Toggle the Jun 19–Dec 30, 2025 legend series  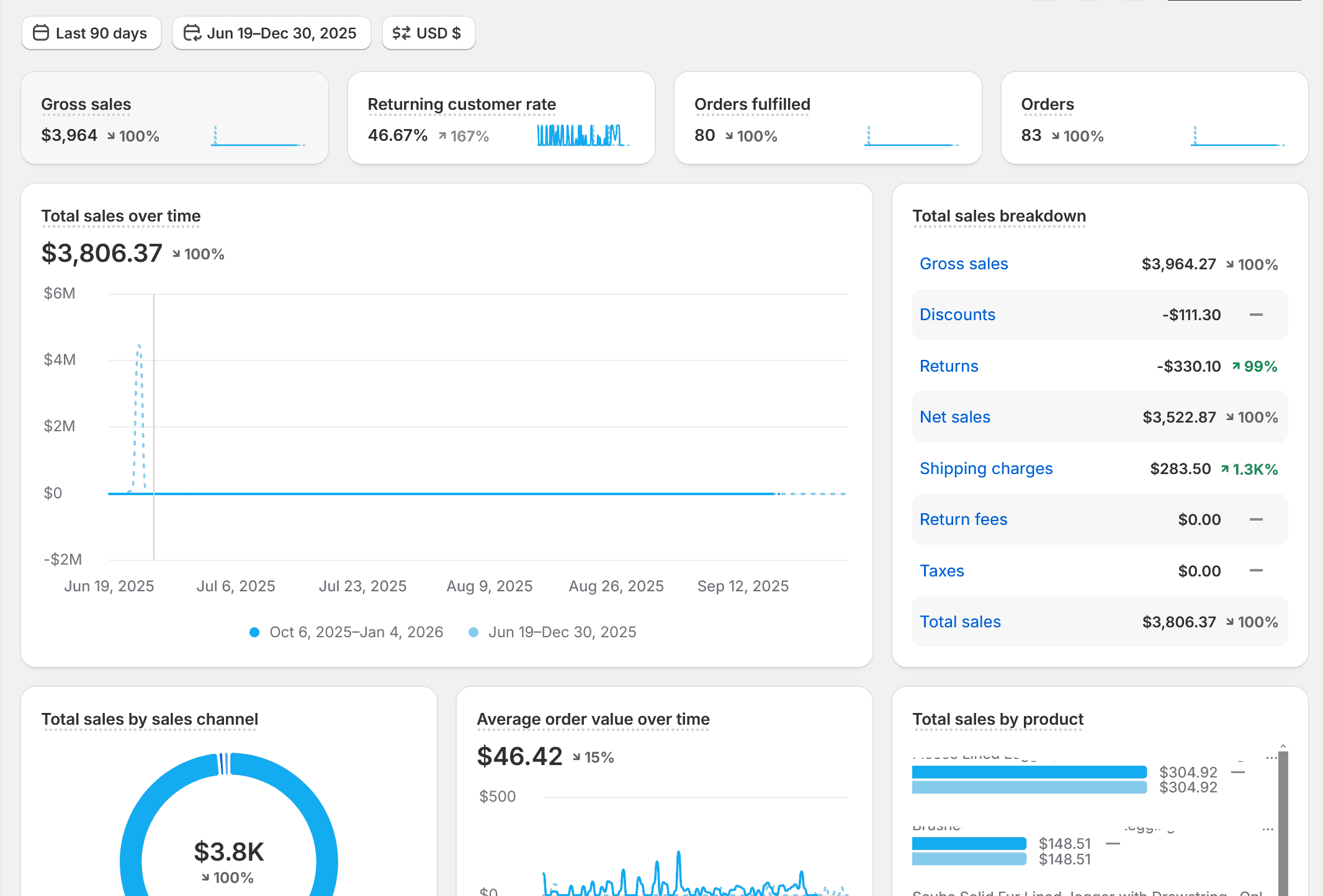point(552,632)
